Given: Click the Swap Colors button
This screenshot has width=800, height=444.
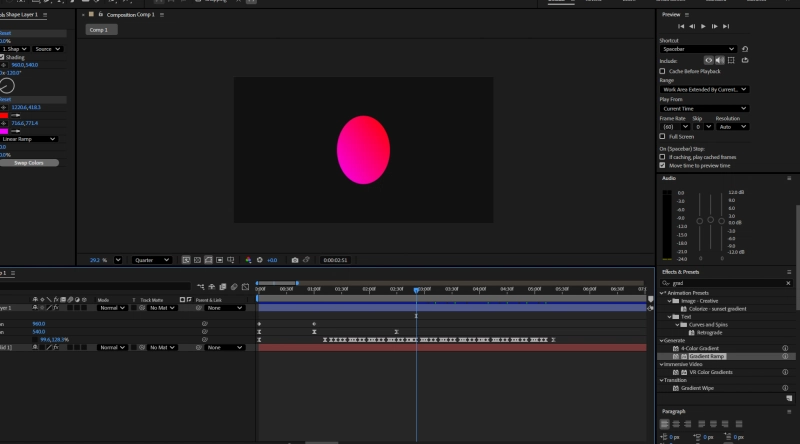Looking at the screenshot, I should [x=29, y=162].
